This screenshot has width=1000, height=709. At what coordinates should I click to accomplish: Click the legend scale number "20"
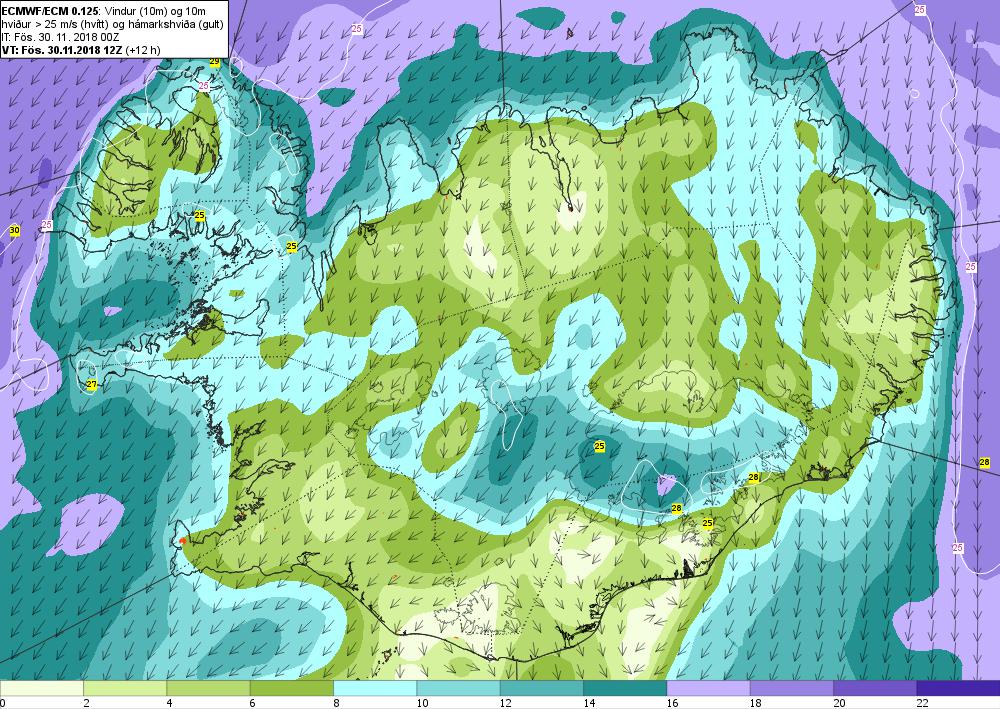[x=839, y=703]
